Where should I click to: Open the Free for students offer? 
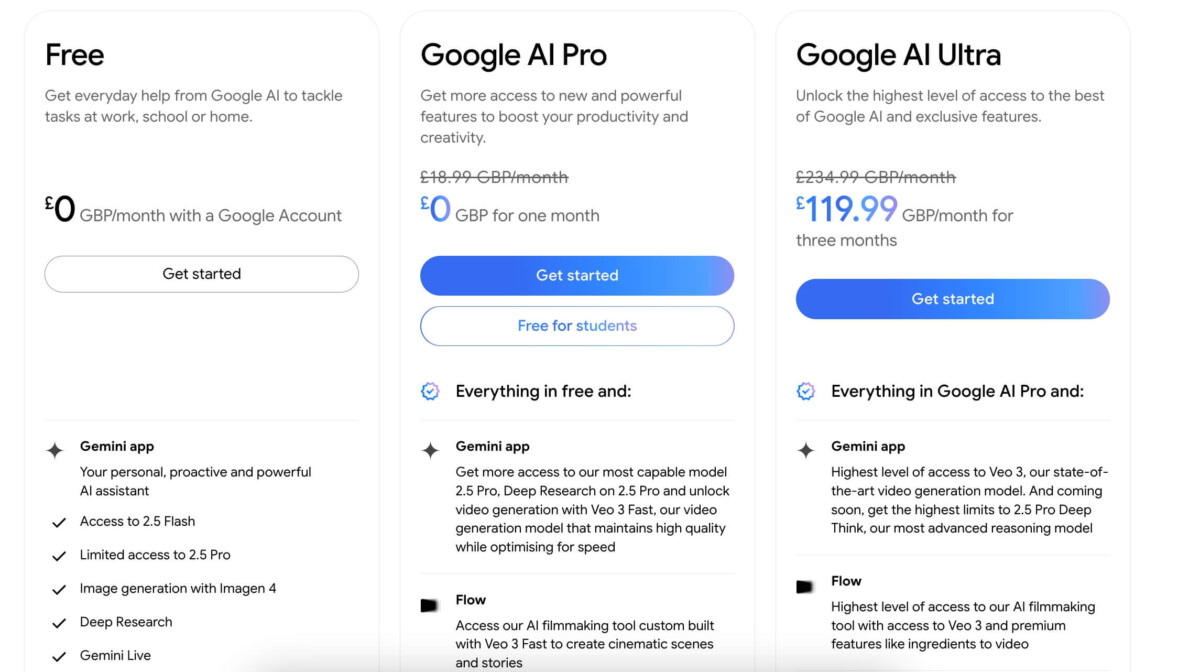pyautogui.click(x=577, y=326)
